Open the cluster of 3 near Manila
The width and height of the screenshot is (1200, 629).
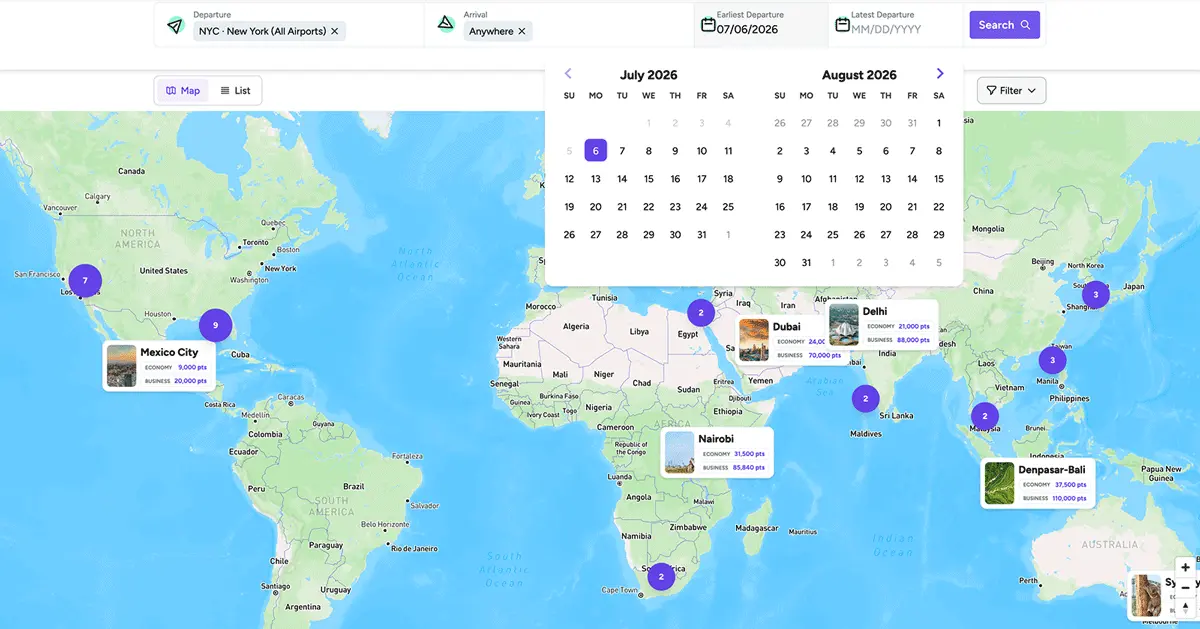point(1052,360)
